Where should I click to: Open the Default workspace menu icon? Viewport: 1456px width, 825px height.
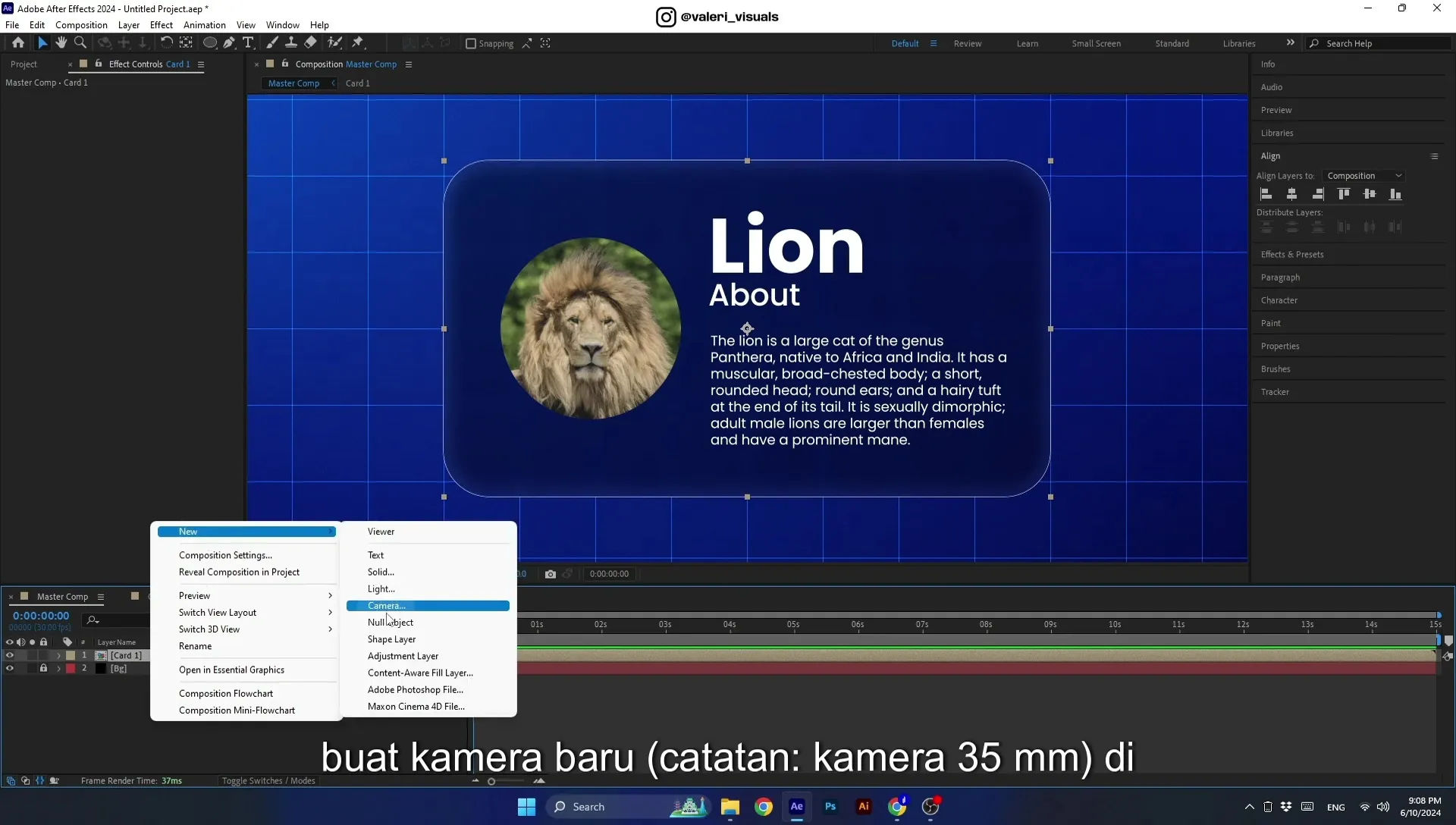point(934,43)
